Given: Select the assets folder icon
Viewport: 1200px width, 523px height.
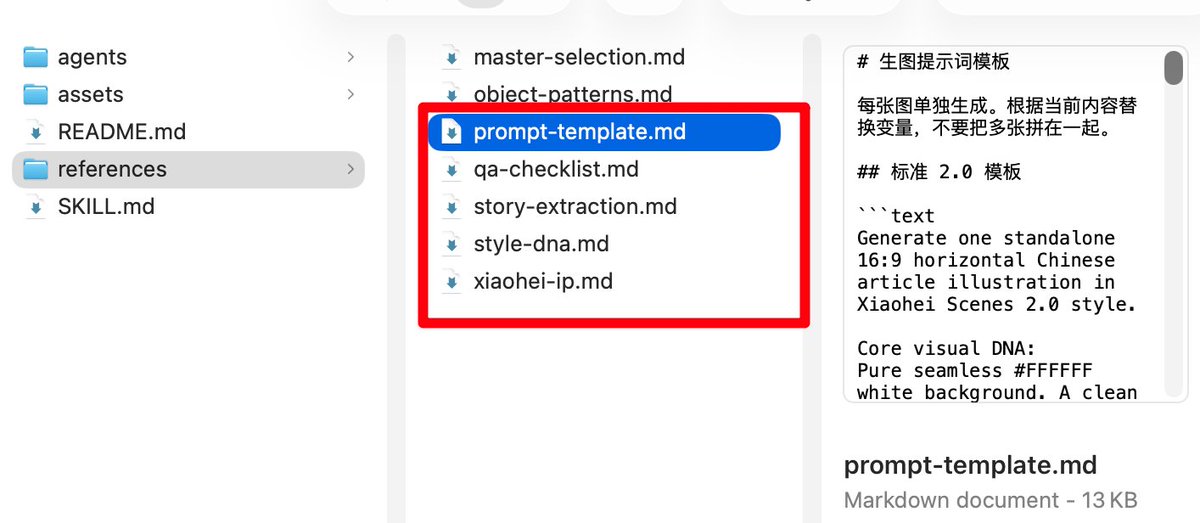Looking at the screenshot, I should (x=36, y=94).
